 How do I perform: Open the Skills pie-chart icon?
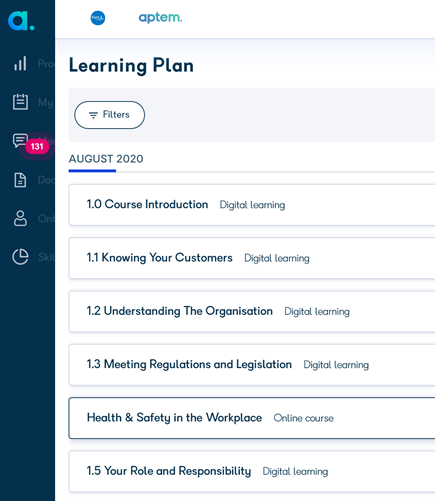[x=20, y=257]
